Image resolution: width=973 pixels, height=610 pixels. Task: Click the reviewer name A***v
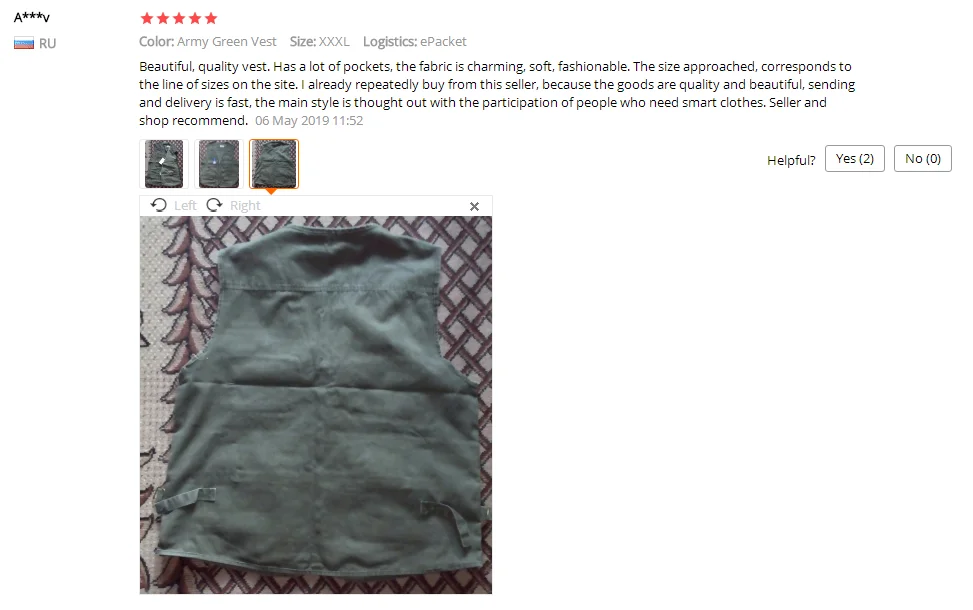pyautogui.click(x=32, y=17)
